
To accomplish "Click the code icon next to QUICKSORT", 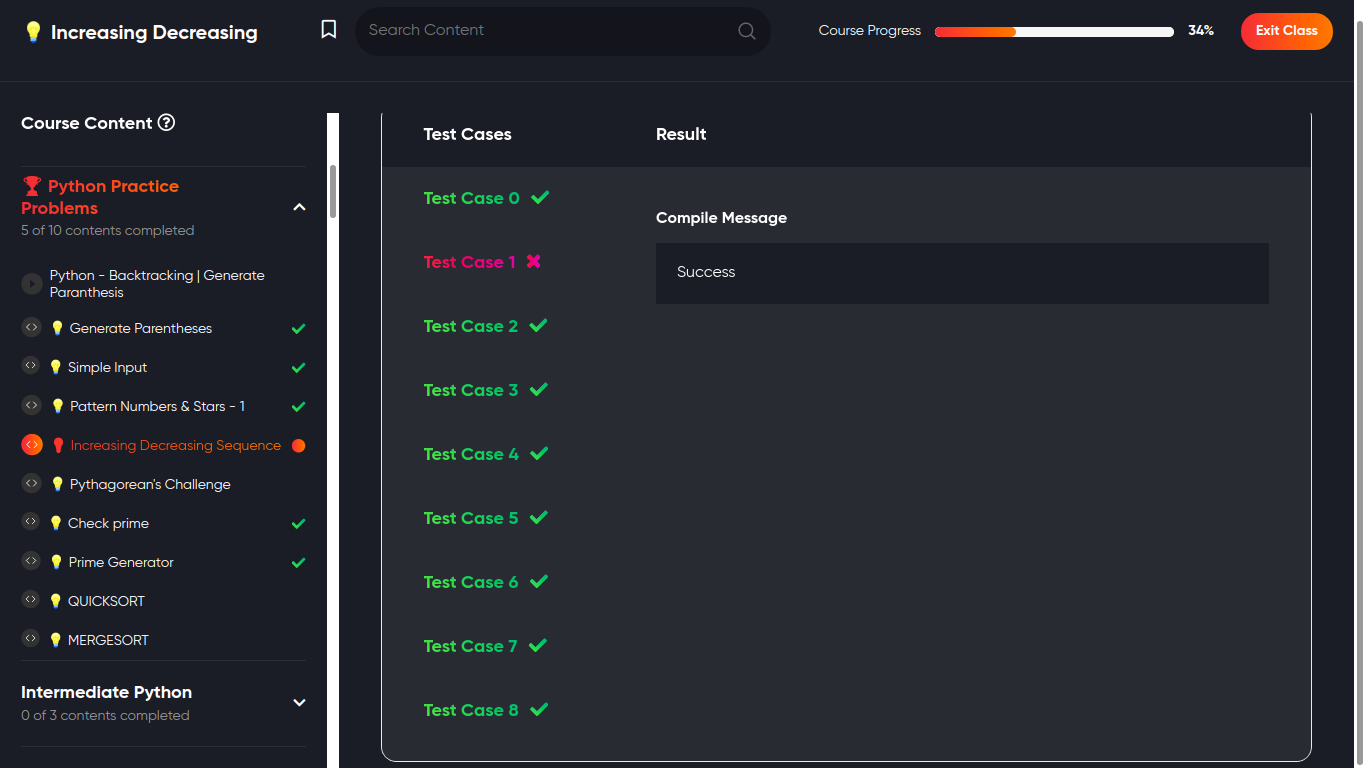I will click(x=32, y=600).
